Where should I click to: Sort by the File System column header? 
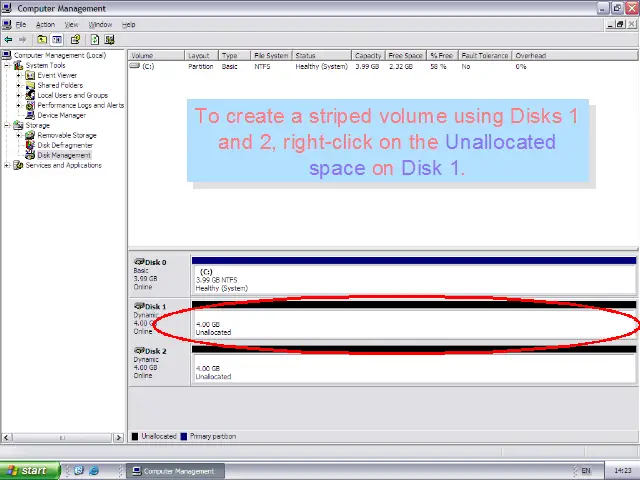[x=271, y=56]
